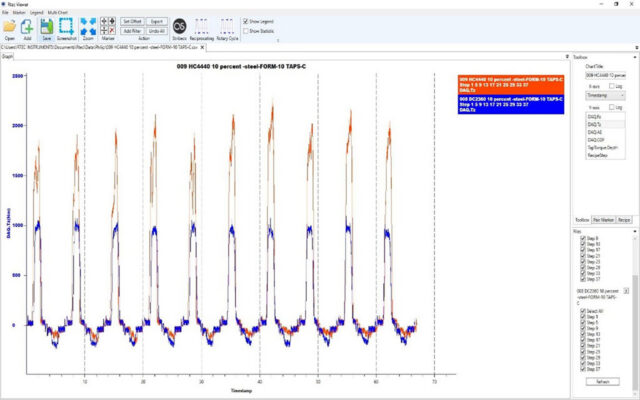This screenshot has width=640, height=400.
Task: Click the Toolbox panel collapse arrow
Action: click(x=635, y=57)
